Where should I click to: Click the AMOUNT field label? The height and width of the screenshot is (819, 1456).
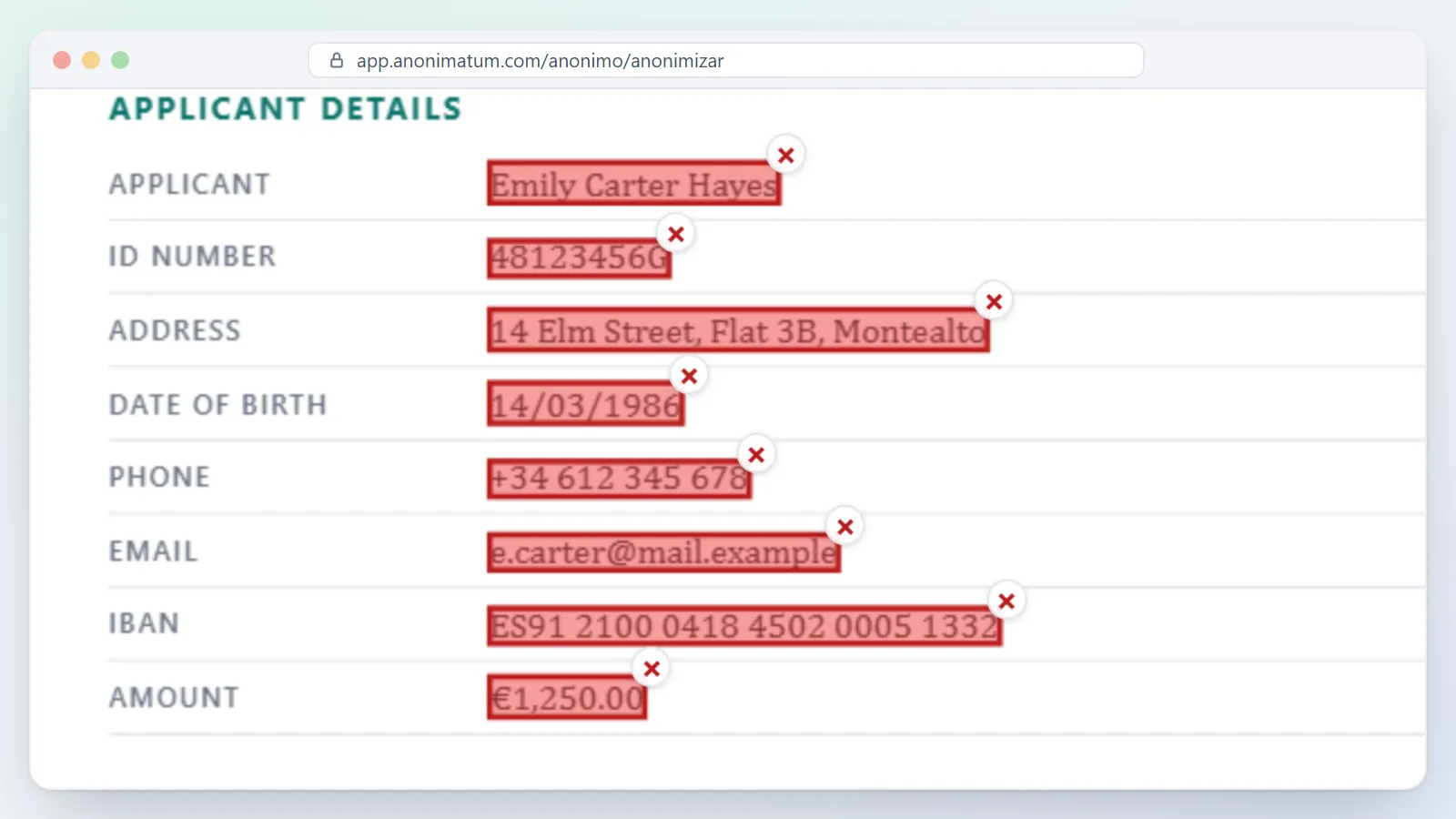174,698
